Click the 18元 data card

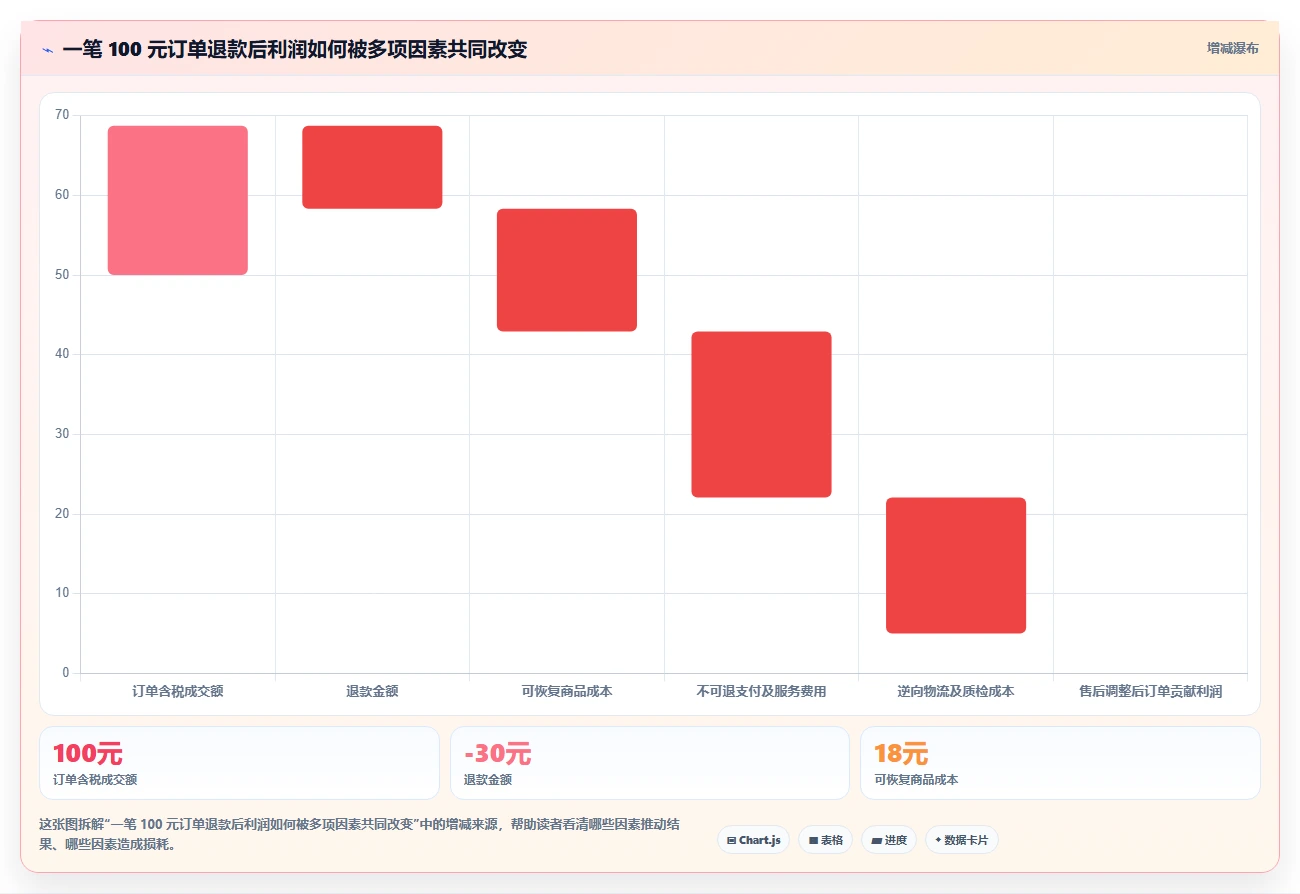[x=1060, y=763]
